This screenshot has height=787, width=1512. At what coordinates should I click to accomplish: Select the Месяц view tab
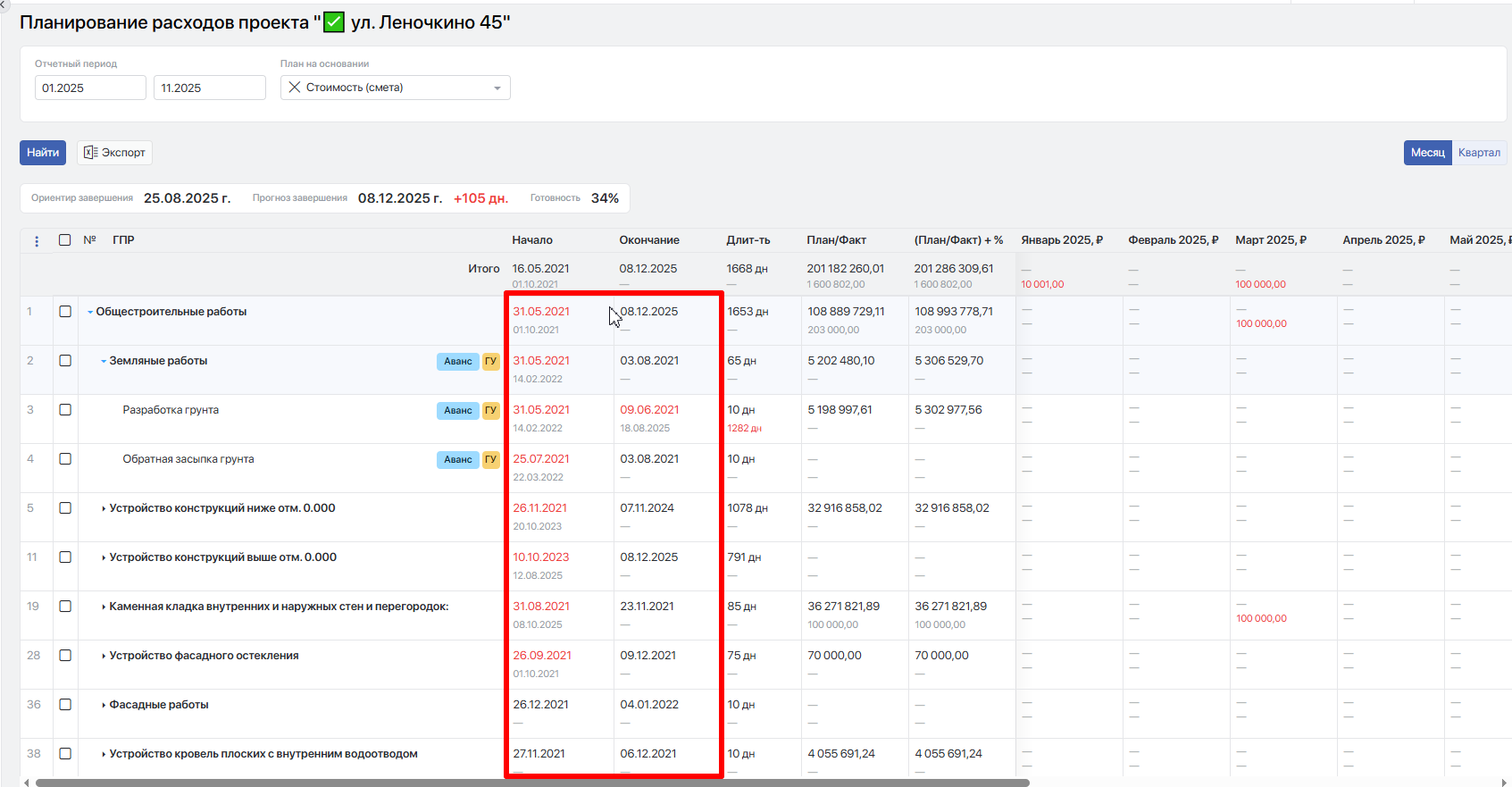pyautogui.click(x=1426, y=153)
